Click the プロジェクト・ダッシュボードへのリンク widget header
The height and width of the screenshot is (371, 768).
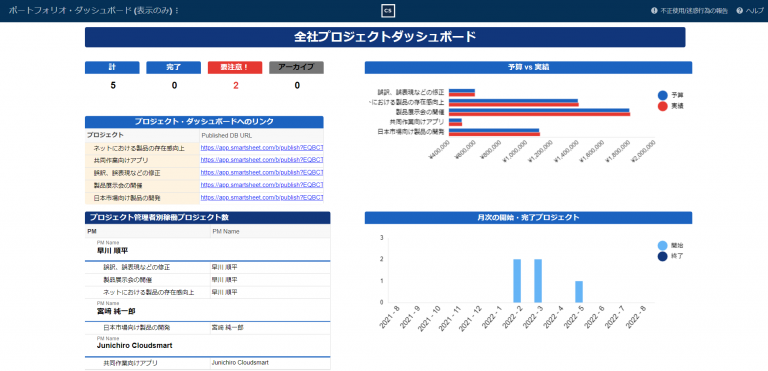[204, 122]
